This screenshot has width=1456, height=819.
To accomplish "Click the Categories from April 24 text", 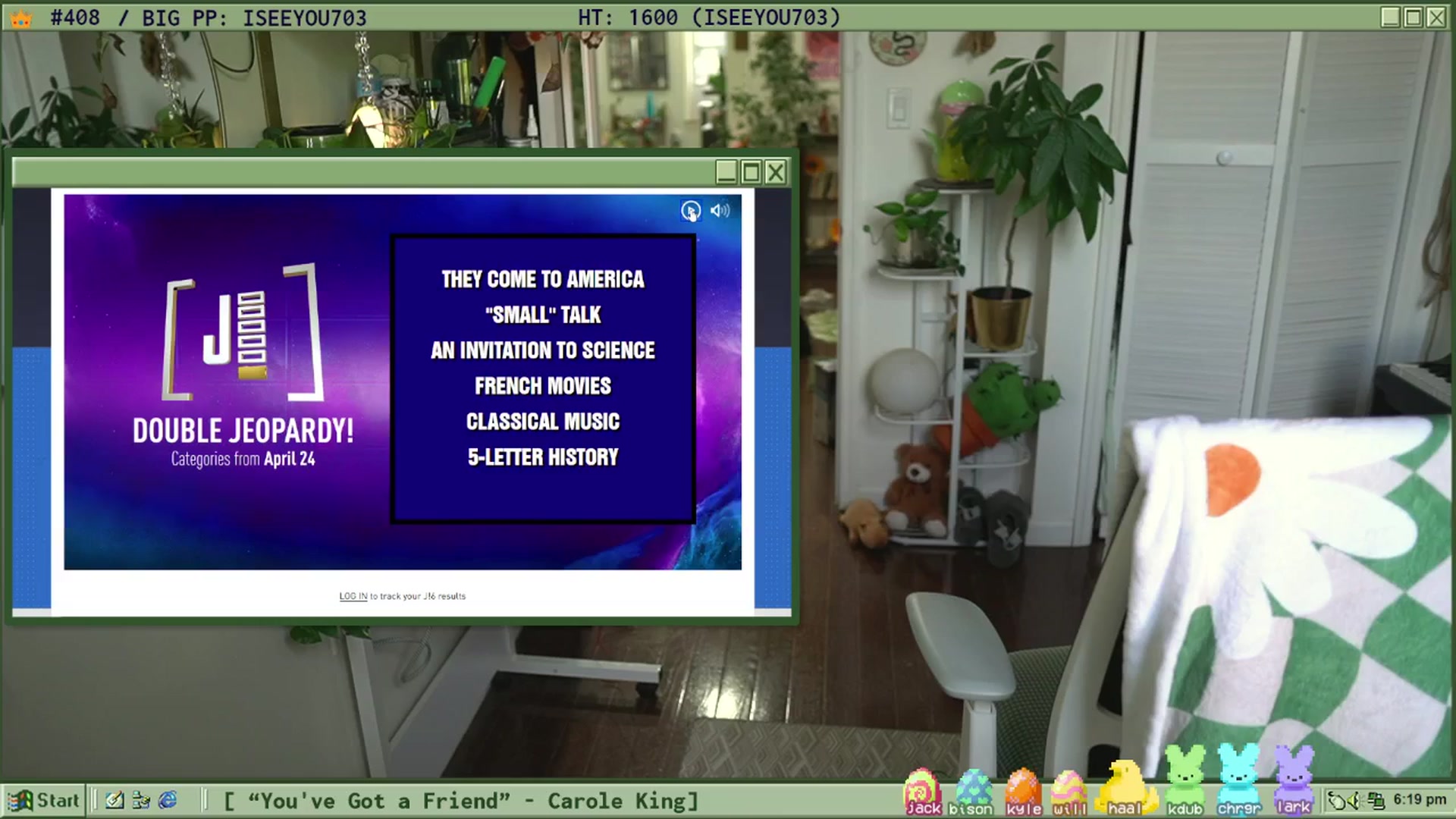I will coord(243,459).
